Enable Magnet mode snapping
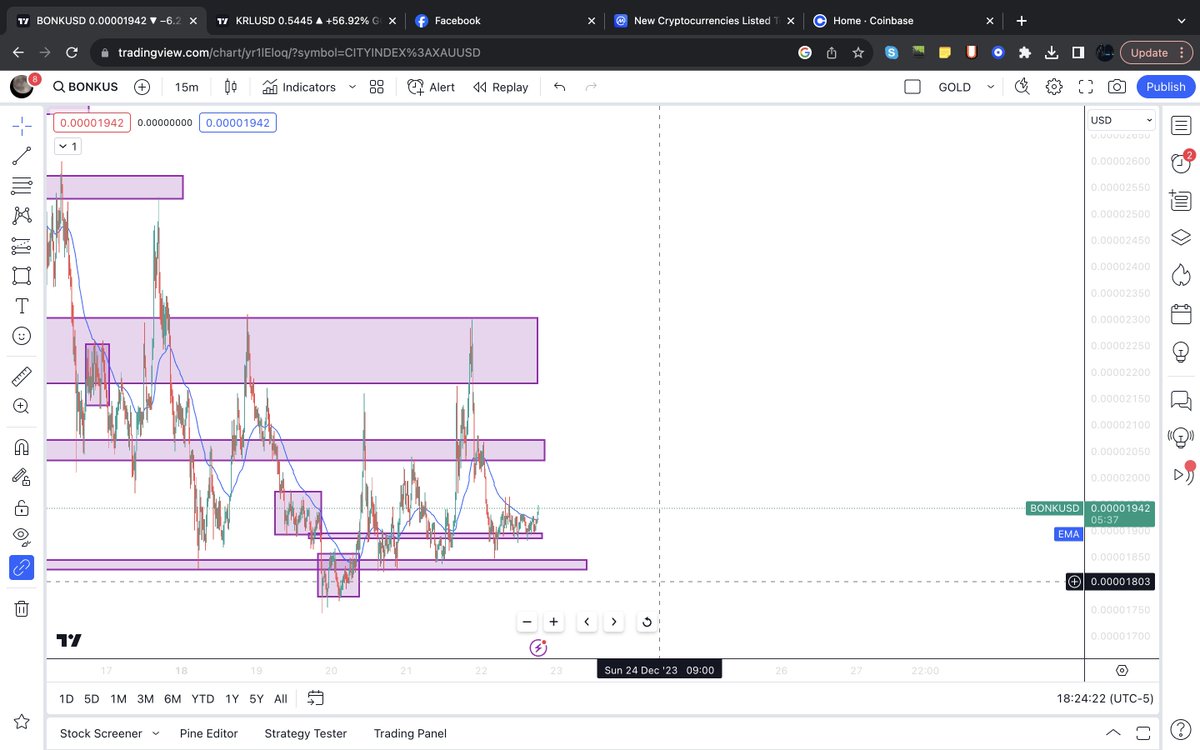 tap(22, 447)
